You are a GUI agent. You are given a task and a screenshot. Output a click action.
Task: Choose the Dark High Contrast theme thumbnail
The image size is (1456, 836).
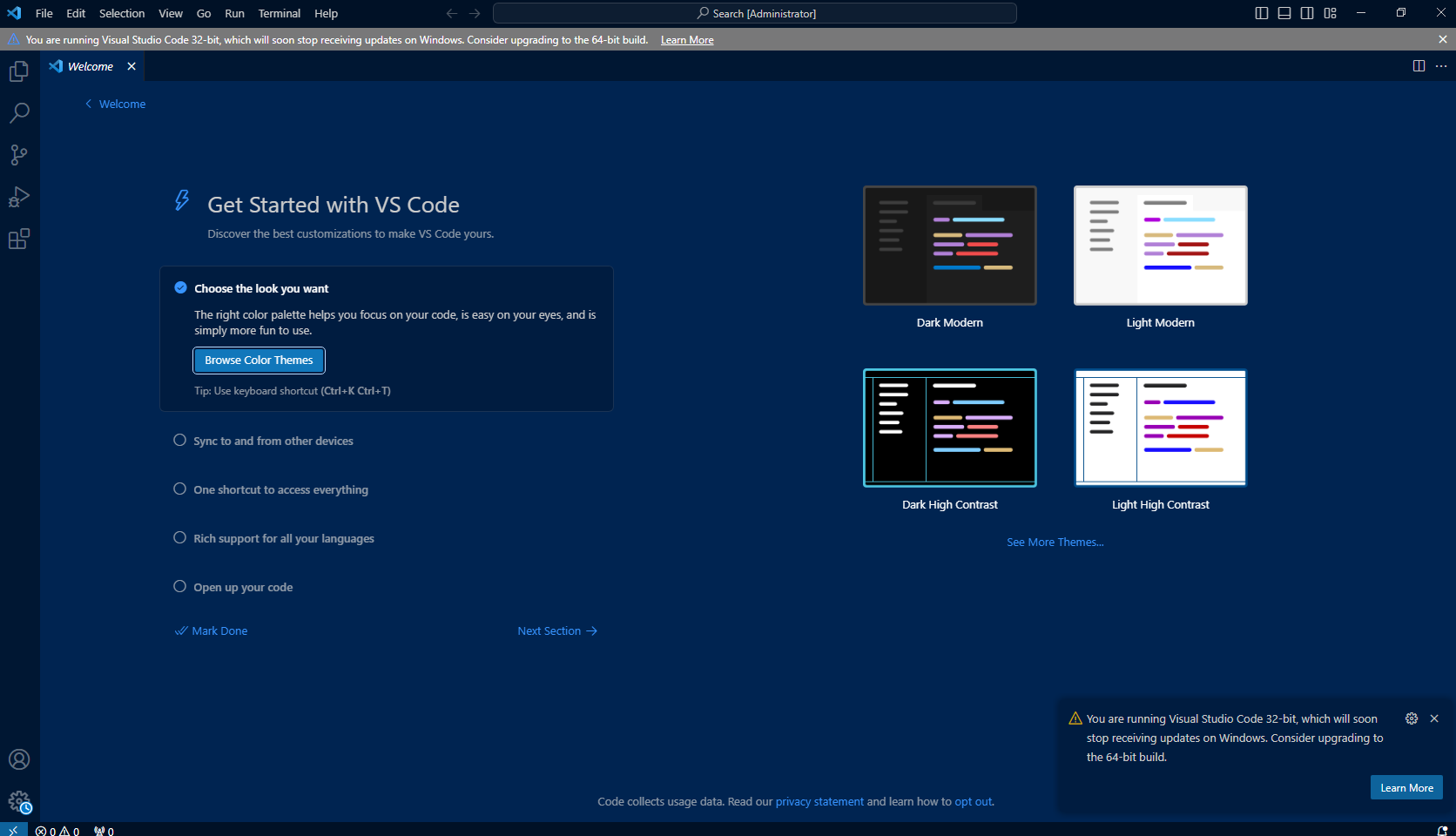coord(950,428)
